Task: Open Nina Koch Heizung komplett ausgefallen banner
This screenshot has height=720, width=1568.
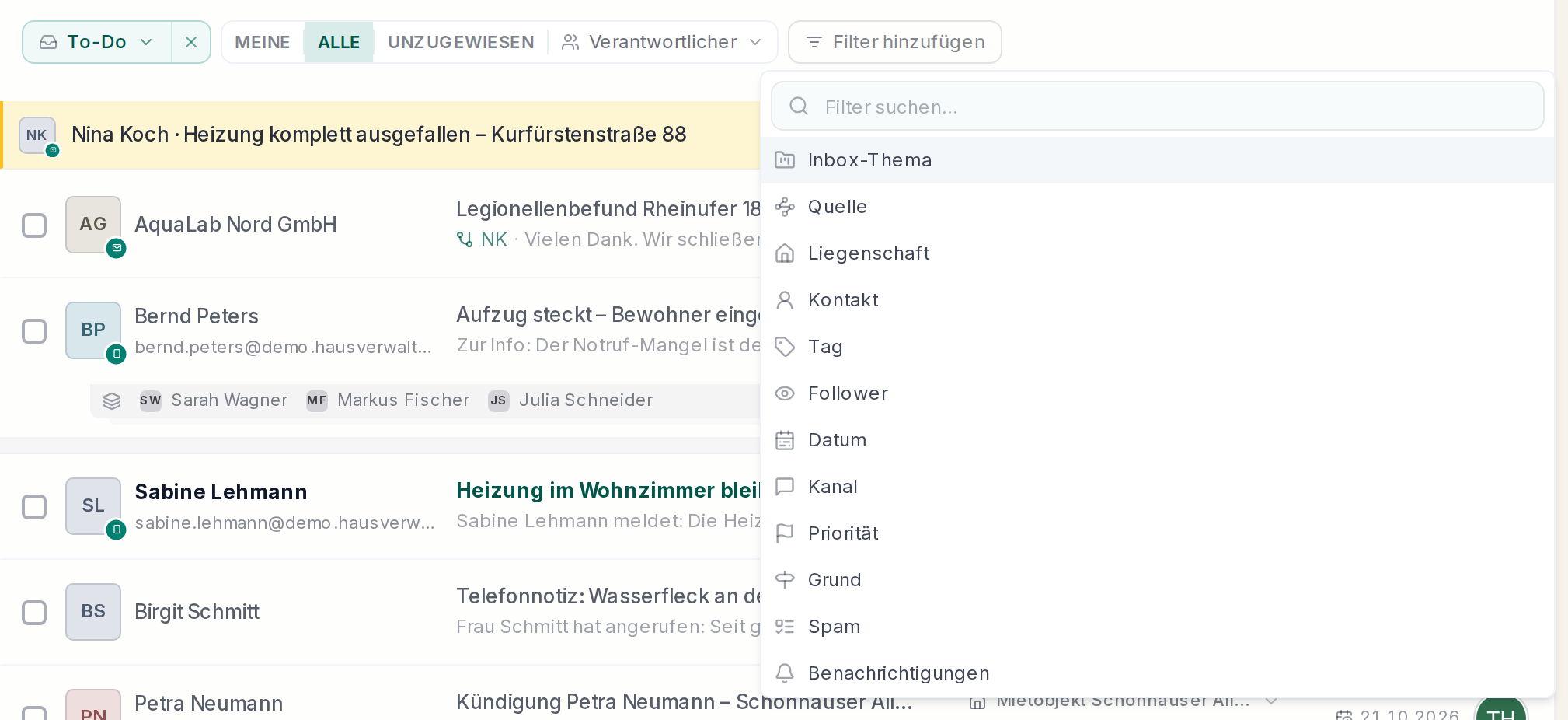Action: pos(379,135)
